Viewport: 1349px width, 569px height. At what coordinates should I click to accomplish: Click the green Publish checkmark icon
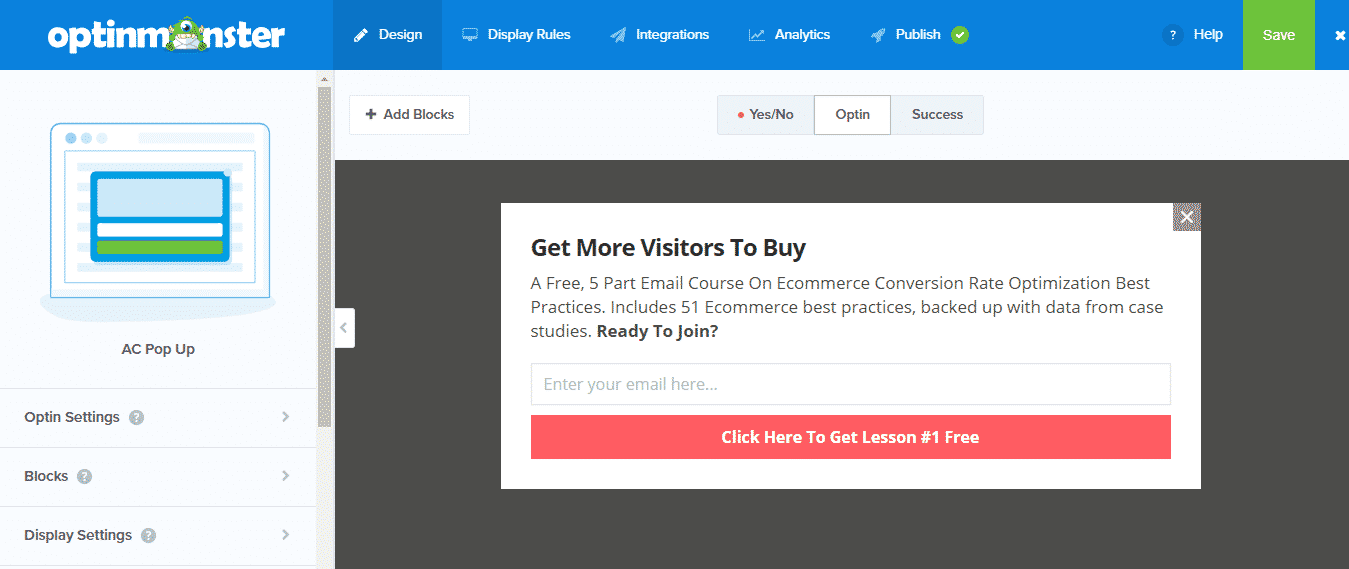960,35
